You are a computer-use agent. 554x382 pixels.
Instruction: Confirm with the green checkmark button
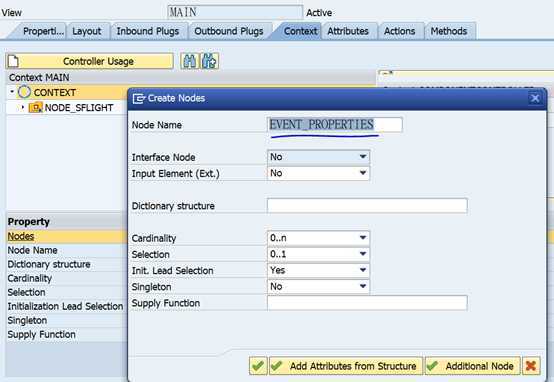coord(258,366)
